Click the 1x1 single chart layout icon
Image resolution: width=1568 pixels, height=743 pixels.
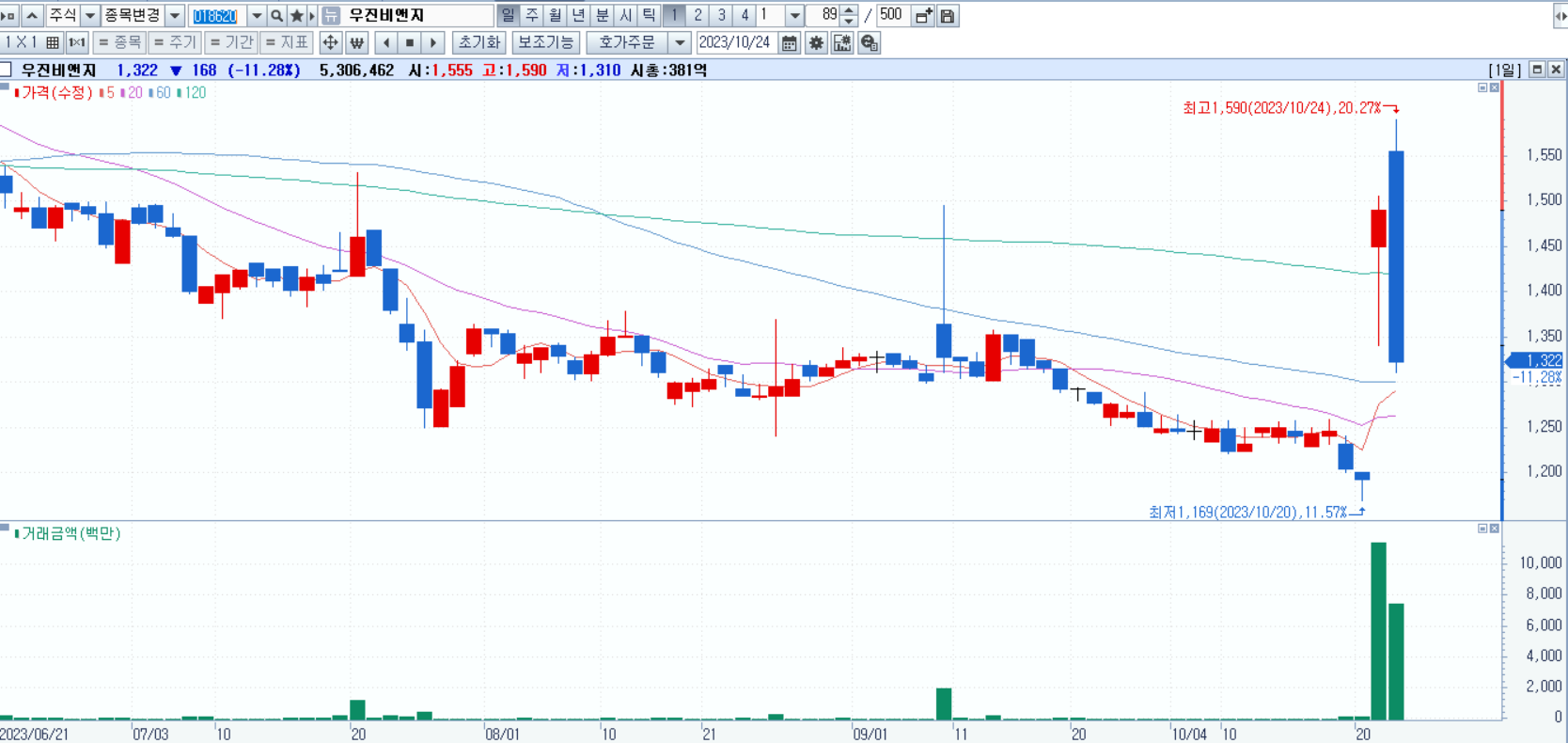77,42
